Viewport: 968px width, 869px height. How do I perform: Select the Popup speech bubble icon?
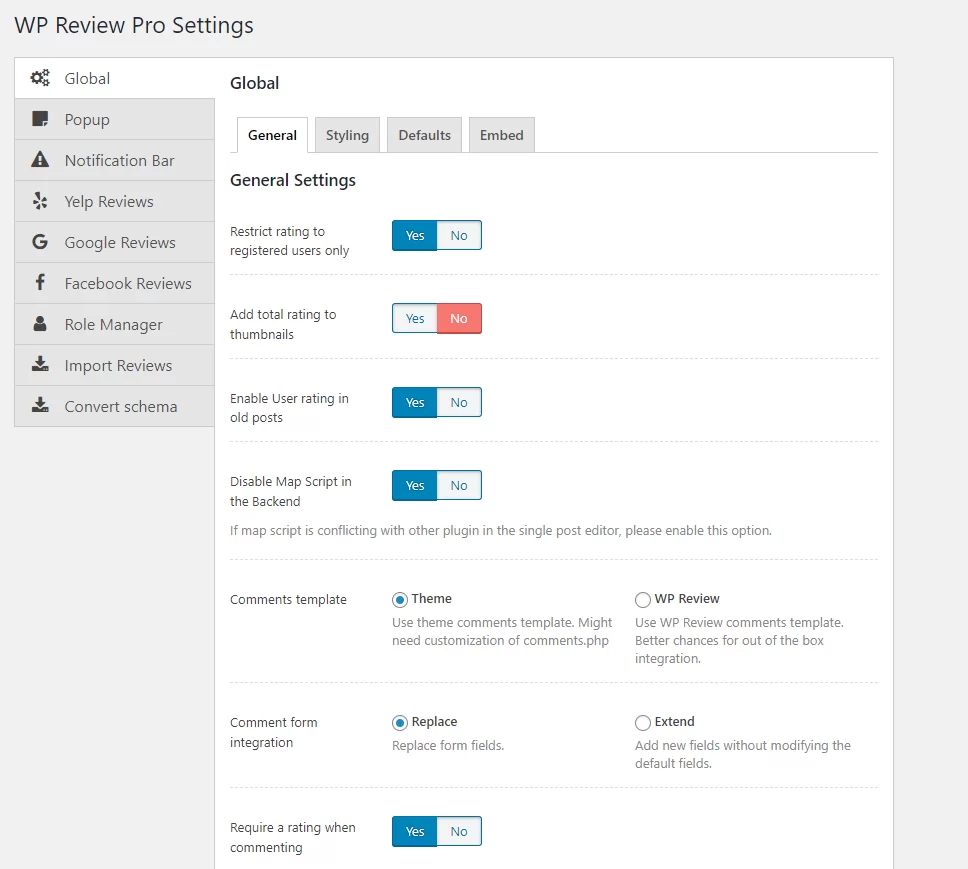coord(41,119)
